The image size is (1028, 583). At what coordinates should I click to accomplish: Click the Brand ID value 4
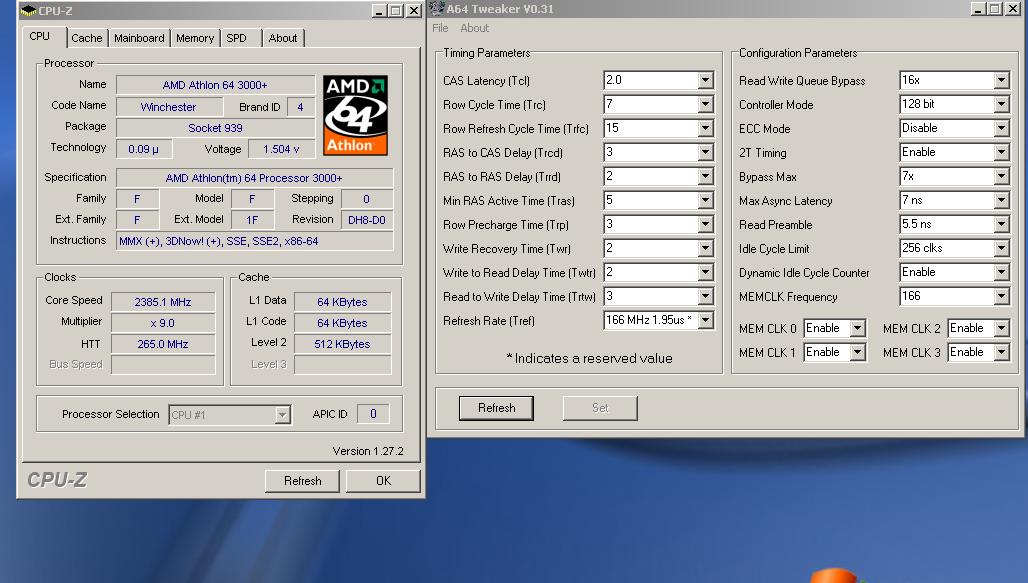click(300, 107)
